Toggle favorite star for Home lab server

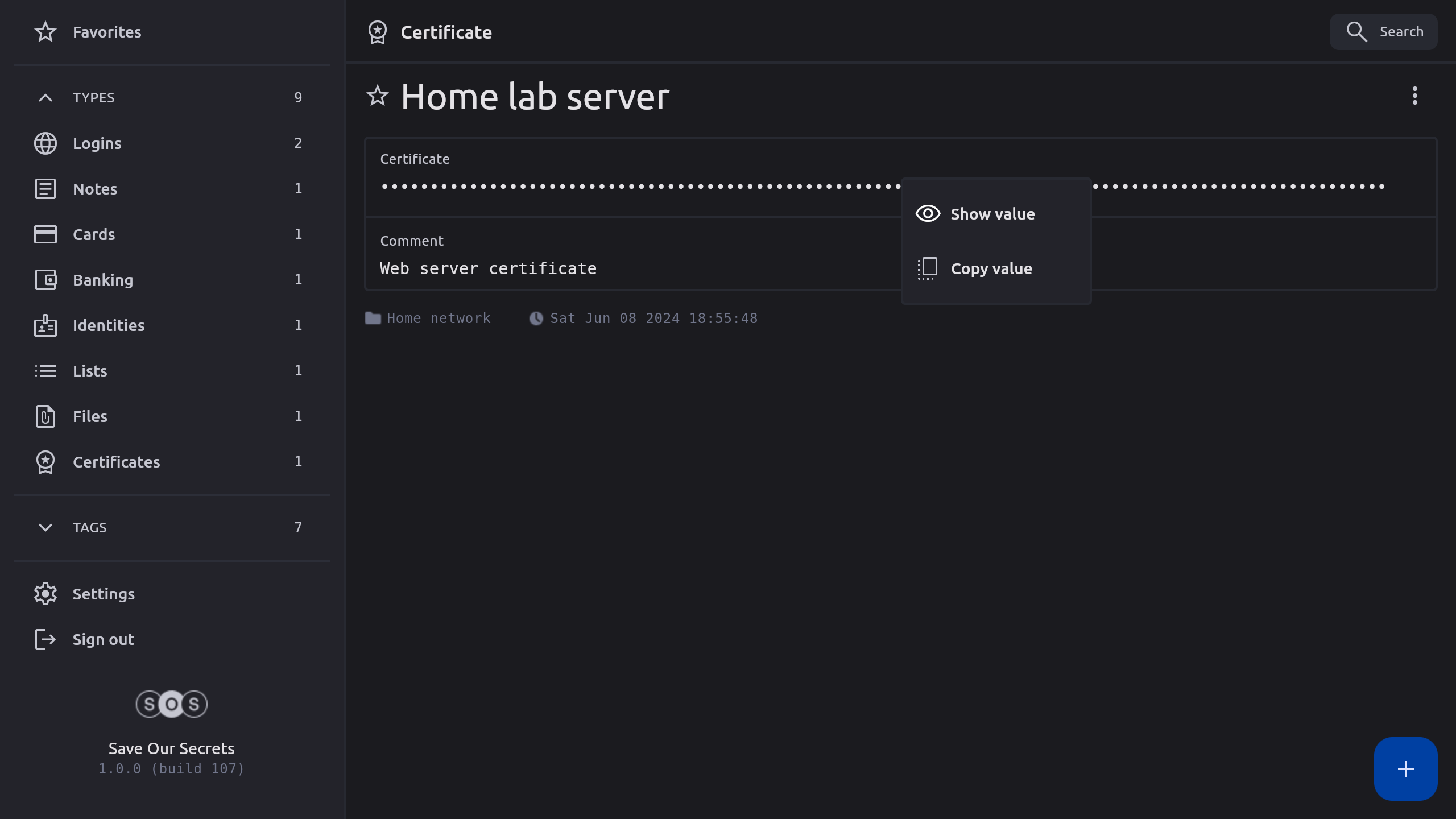(378, 96)
